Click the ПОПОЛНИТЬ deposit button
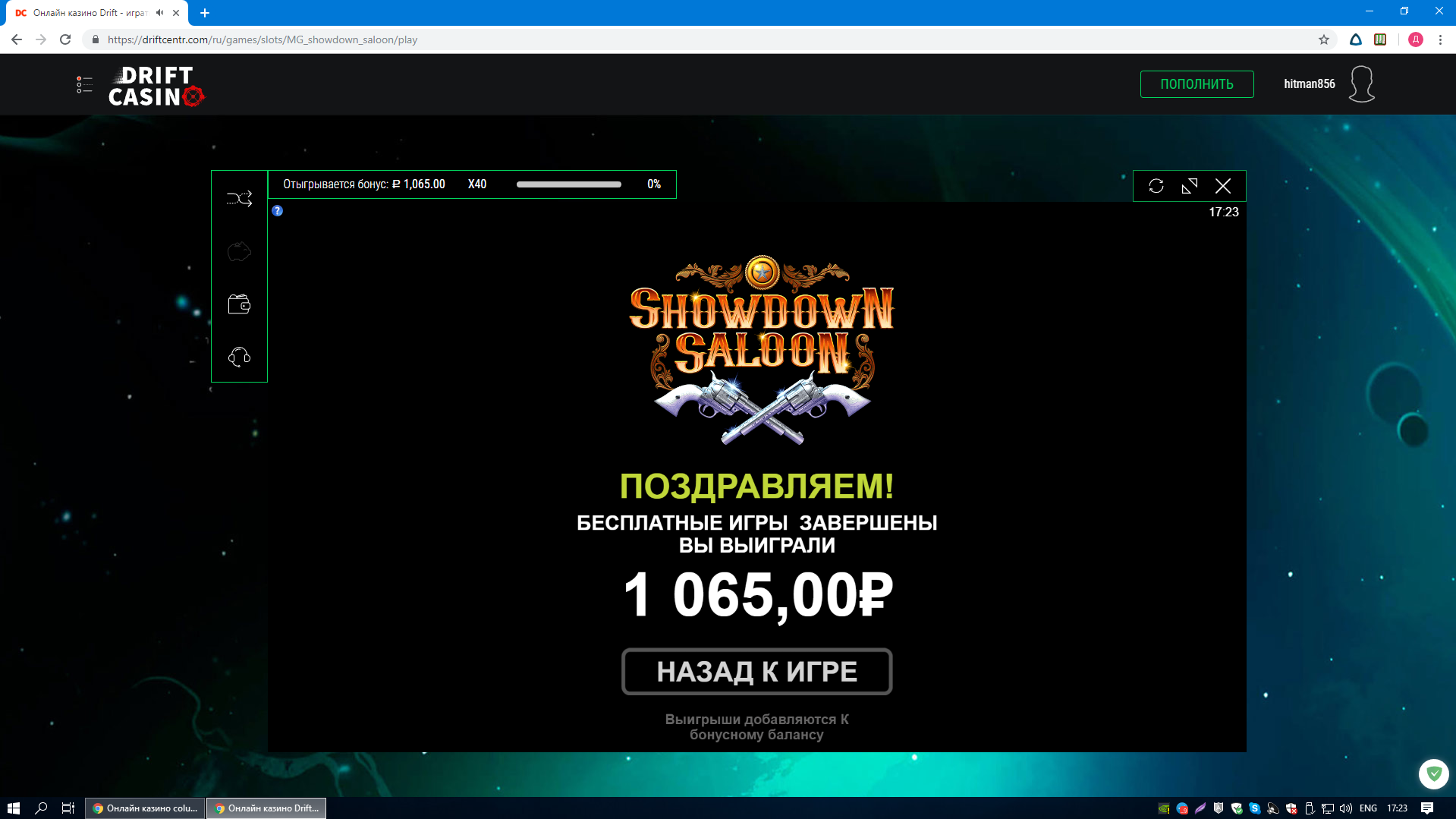 (1197, 84)
